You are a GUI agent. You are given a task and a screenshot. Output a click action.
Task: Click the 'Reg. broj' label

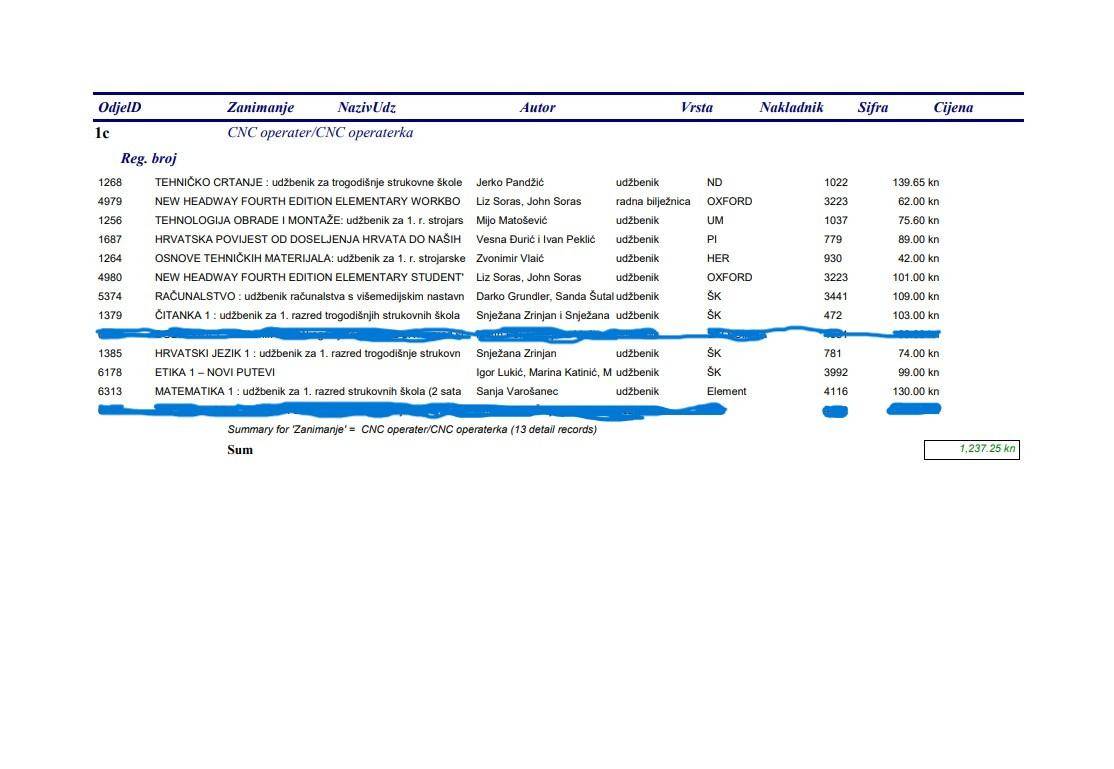tap(148, 158)
